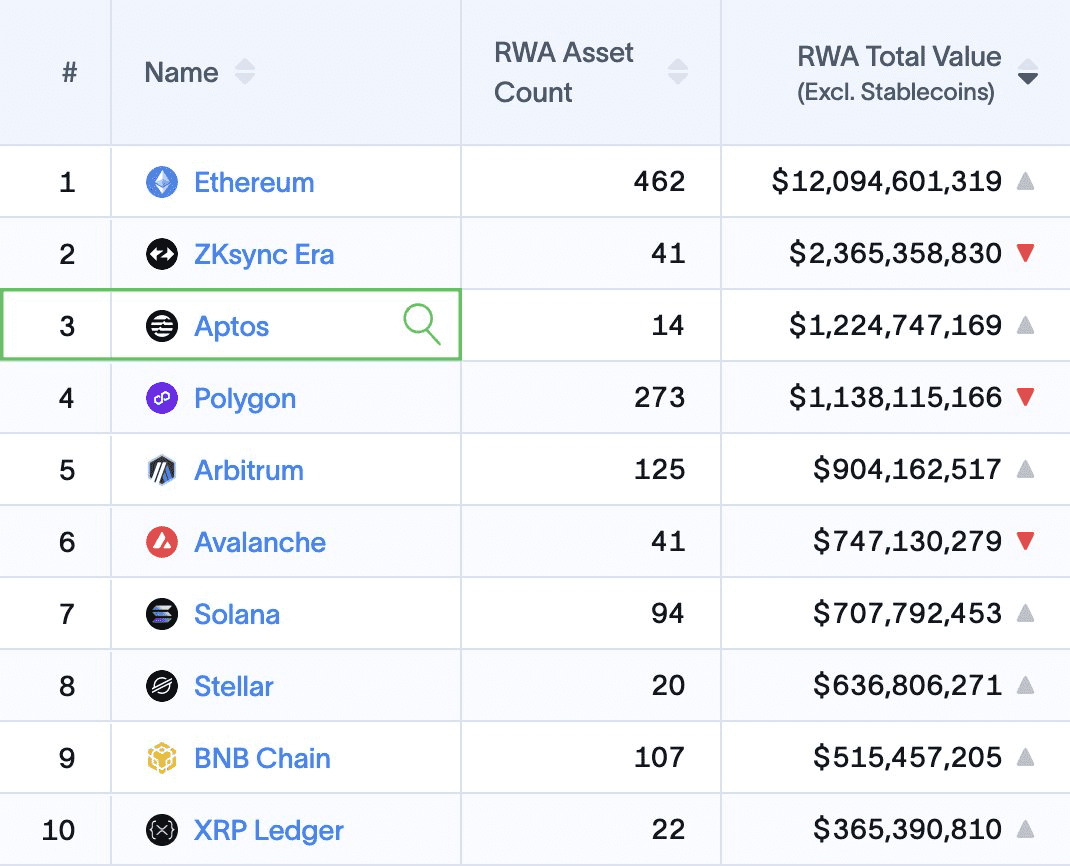Click the Avalanche red logo icon
This screenshot has width=1070, height=866.
162,542
